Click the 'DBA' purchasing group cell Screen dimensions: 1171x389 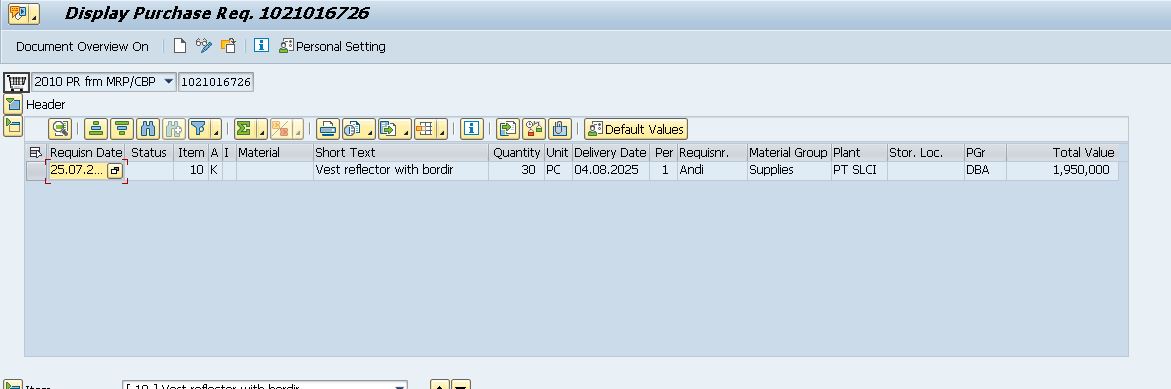985,170
